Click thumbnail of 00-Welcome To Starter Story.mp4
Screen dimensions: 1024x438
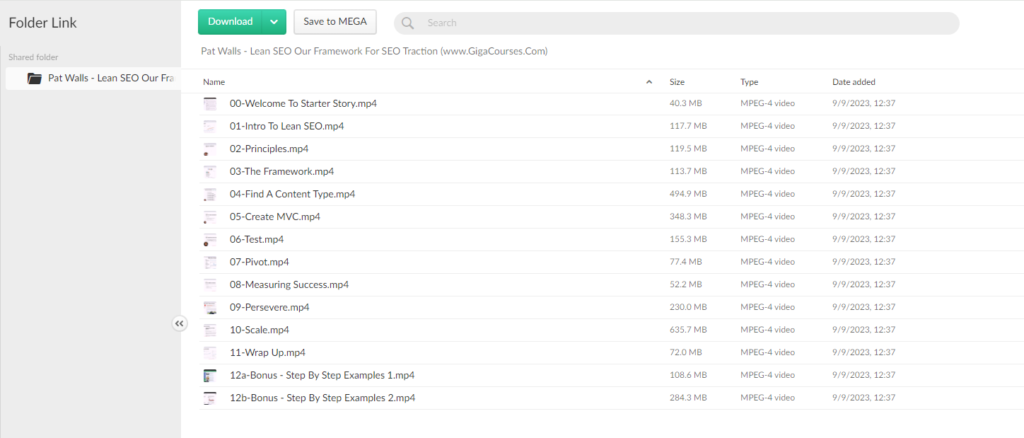click(210, 104)
